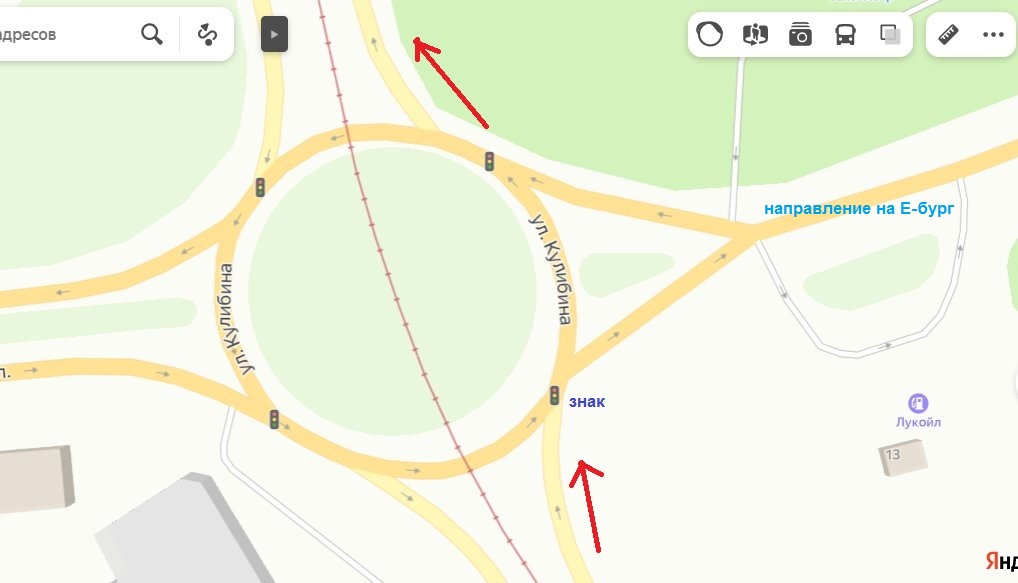Enable street panoramas view icon
1018x583 pixels.
click(x=755, y=34)
